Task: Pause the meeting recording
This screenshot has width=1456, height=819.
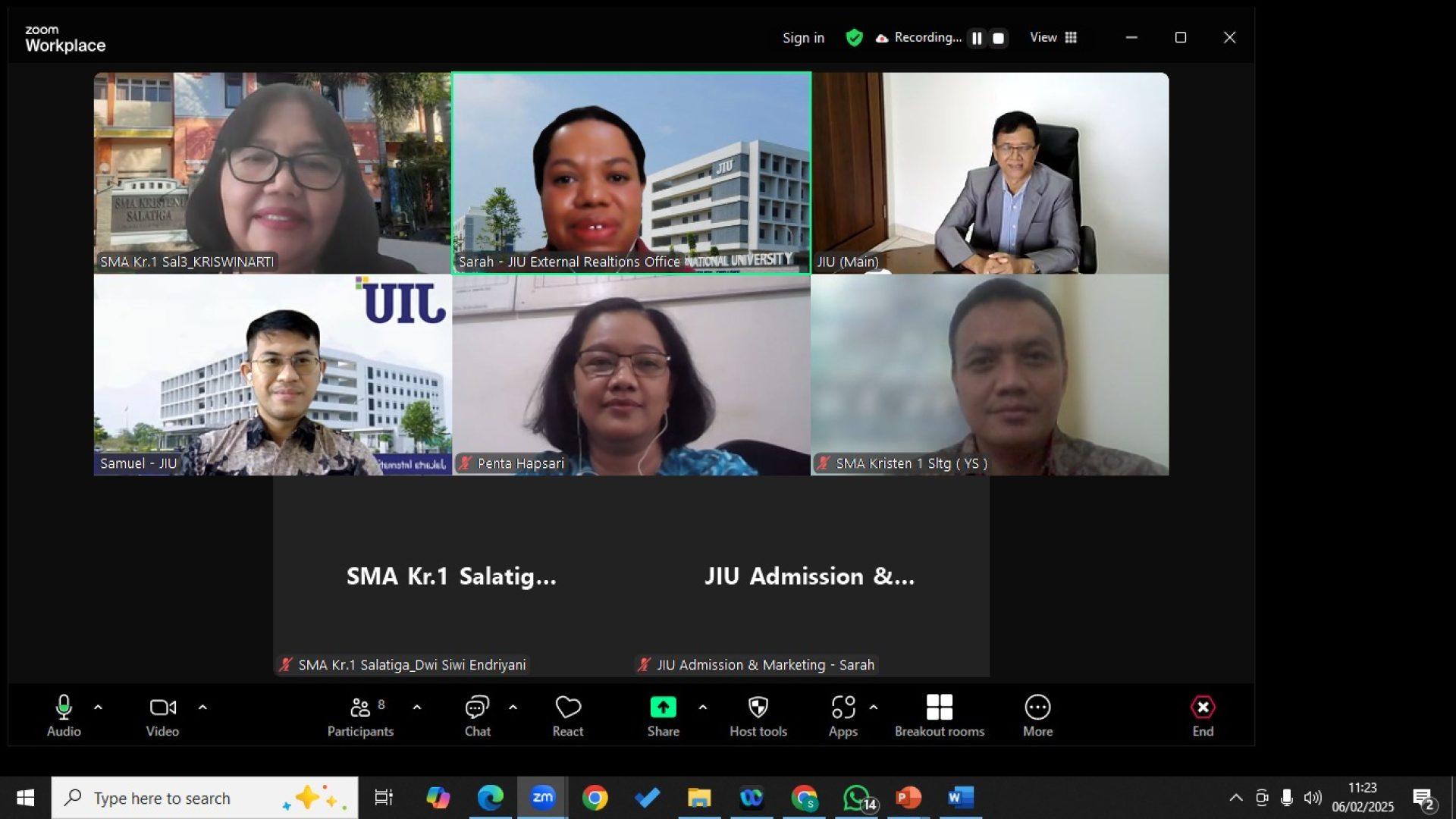Action: [x=977, y=38]
